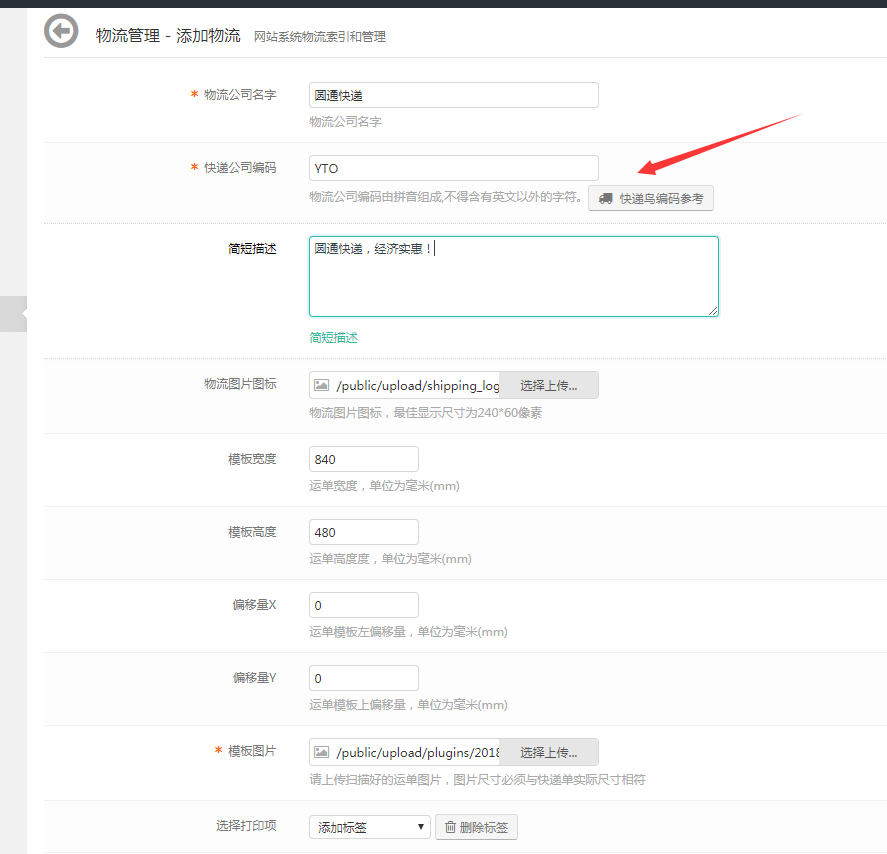The width and height of the screenshot is (887, 854).
Task: Grab the 简短描述 textarea resize handle
Action: click(x=714, y=312)
